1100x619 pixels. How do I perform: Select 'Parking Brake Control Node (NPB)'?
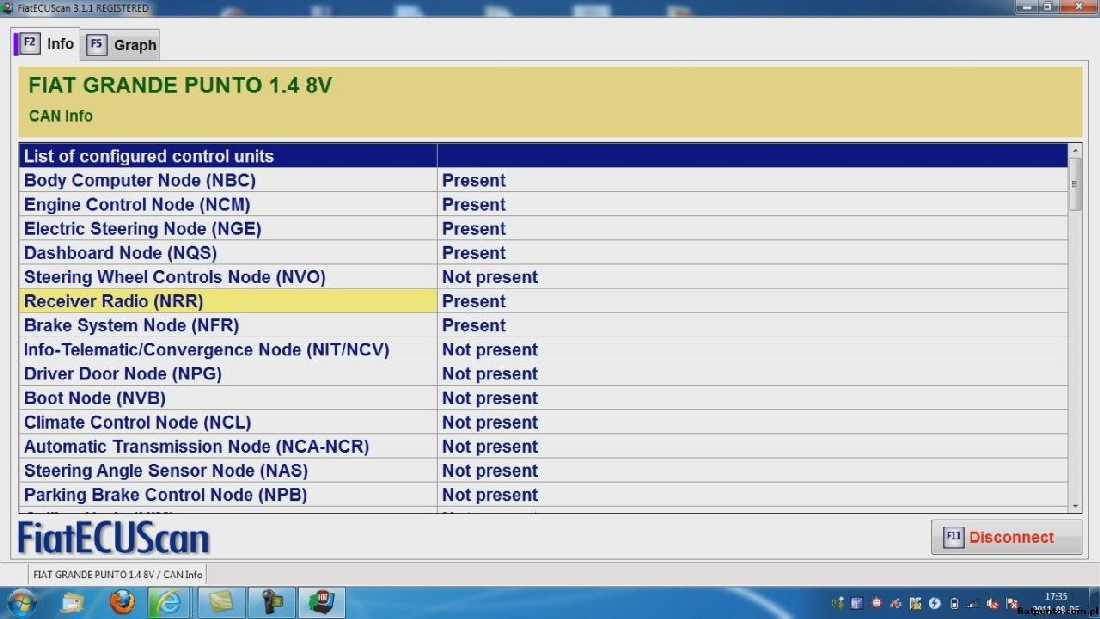click(227, 495)
